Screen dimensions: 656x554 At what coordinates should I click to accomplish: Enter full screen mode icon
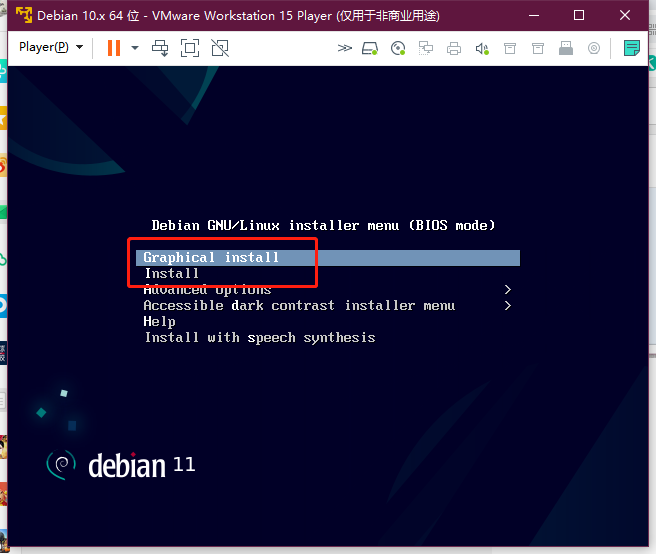click(190, 48)
